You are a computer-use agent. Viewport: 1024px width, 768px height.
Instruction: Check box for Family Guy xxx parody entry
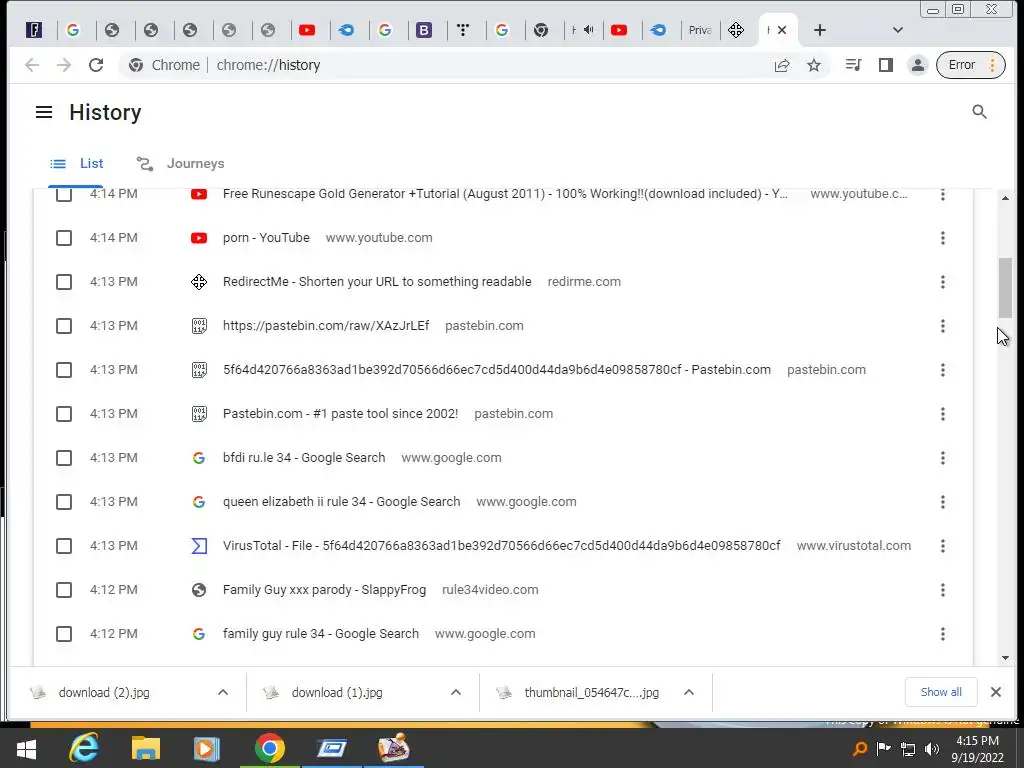click(x=64, y=590)
